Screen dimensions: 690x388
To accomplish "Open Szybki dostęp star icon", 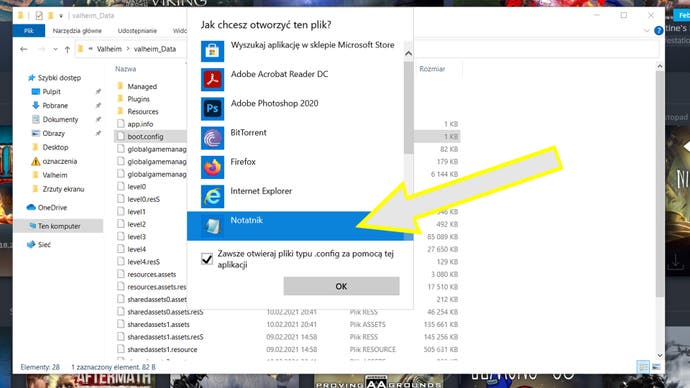I will coord(31,78).
